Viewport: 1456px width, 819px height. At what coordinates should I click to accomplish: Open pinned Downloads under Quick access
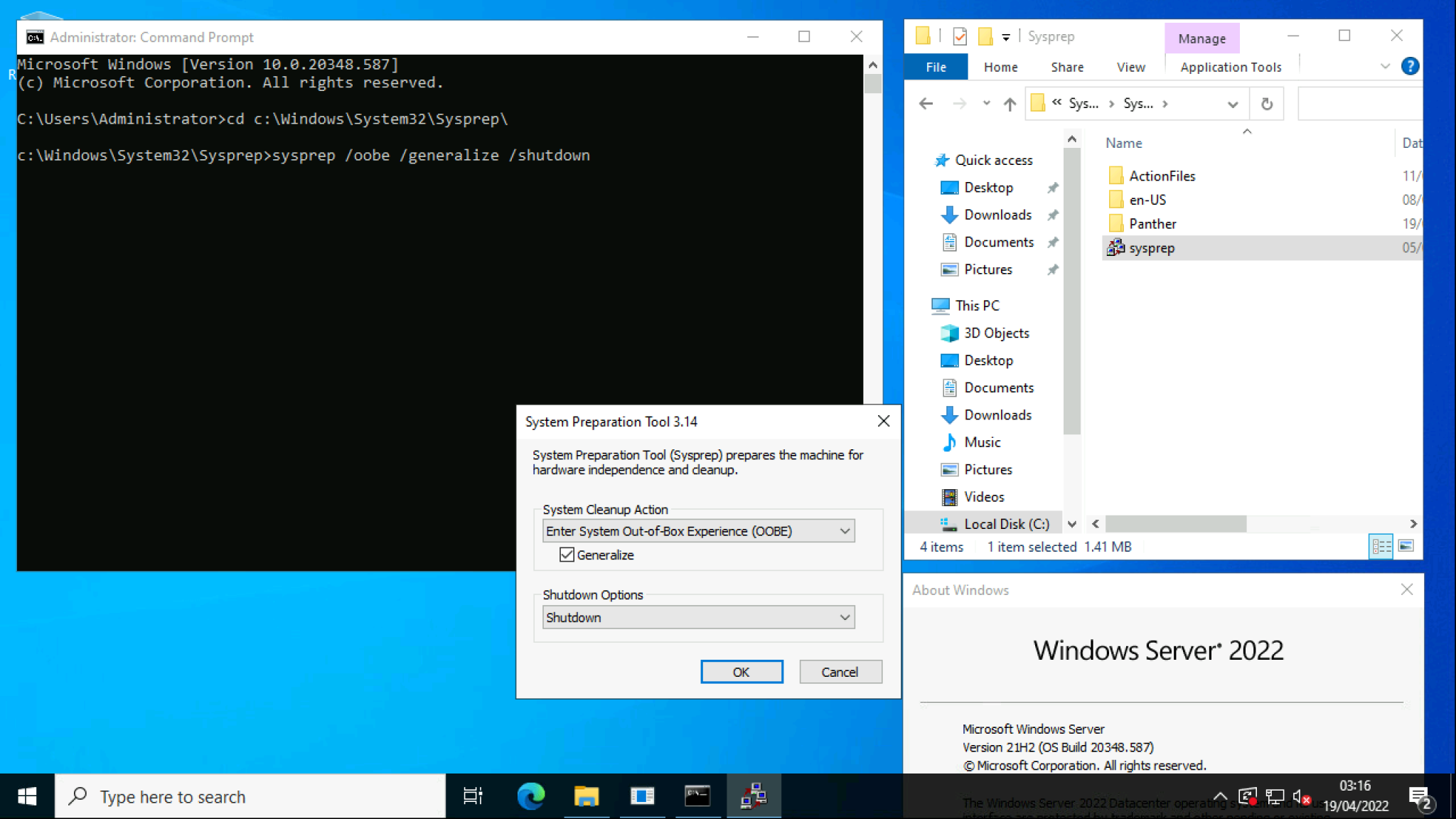[x=997, y=215]
